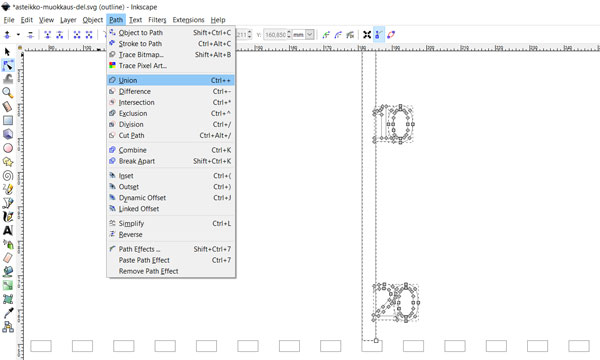Open the Help menu
The image size is (600, 360).
[x=218, y=20]
